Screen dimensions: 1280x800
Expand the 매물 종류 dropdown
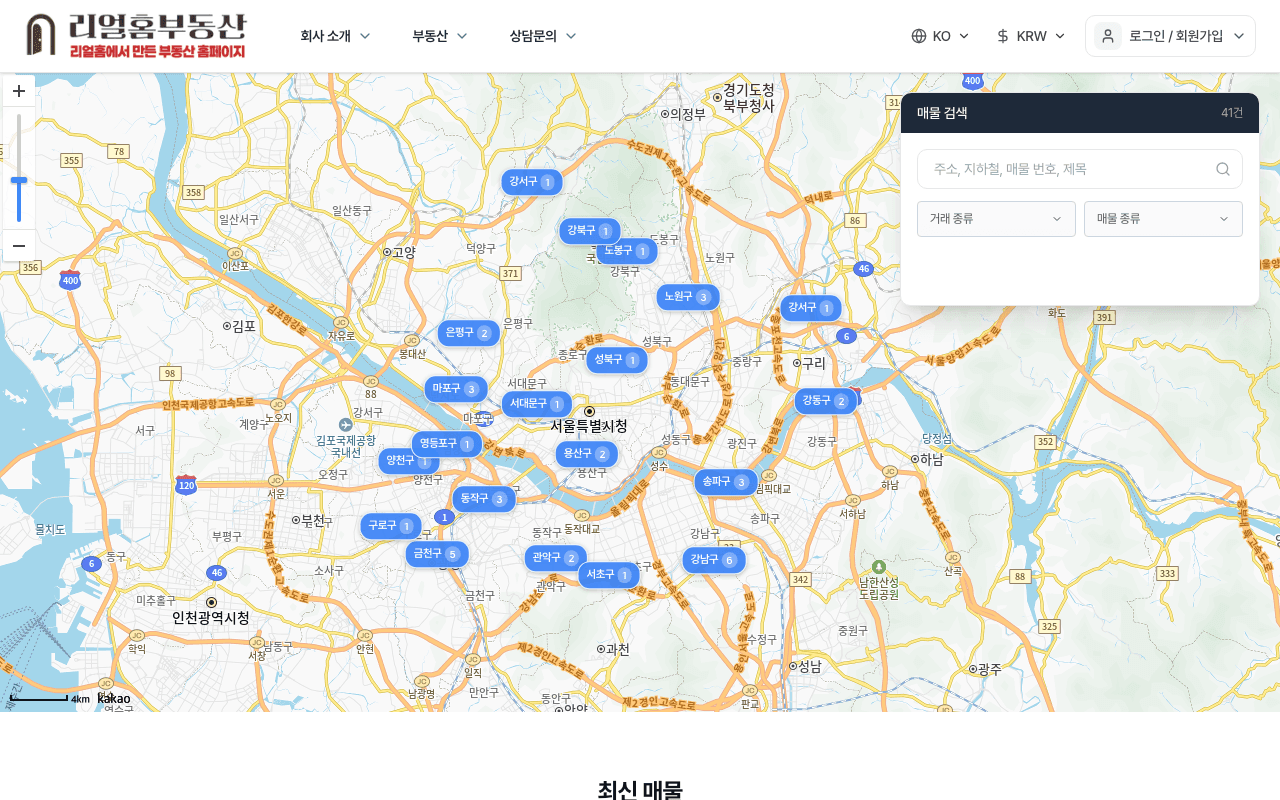[1163, 219]
